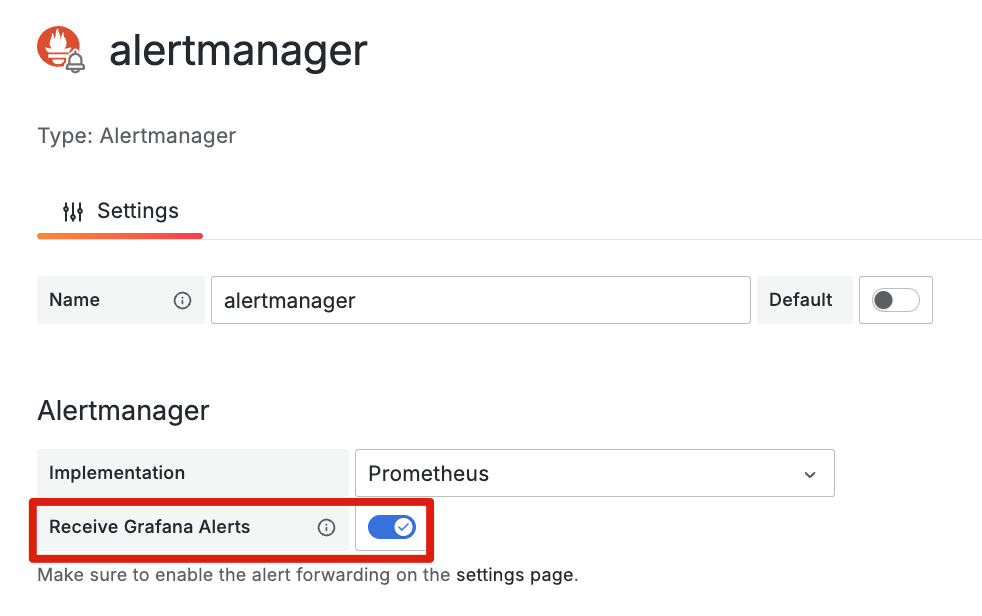Click the sliders icon beside Settings

click(x=73, y=212)
